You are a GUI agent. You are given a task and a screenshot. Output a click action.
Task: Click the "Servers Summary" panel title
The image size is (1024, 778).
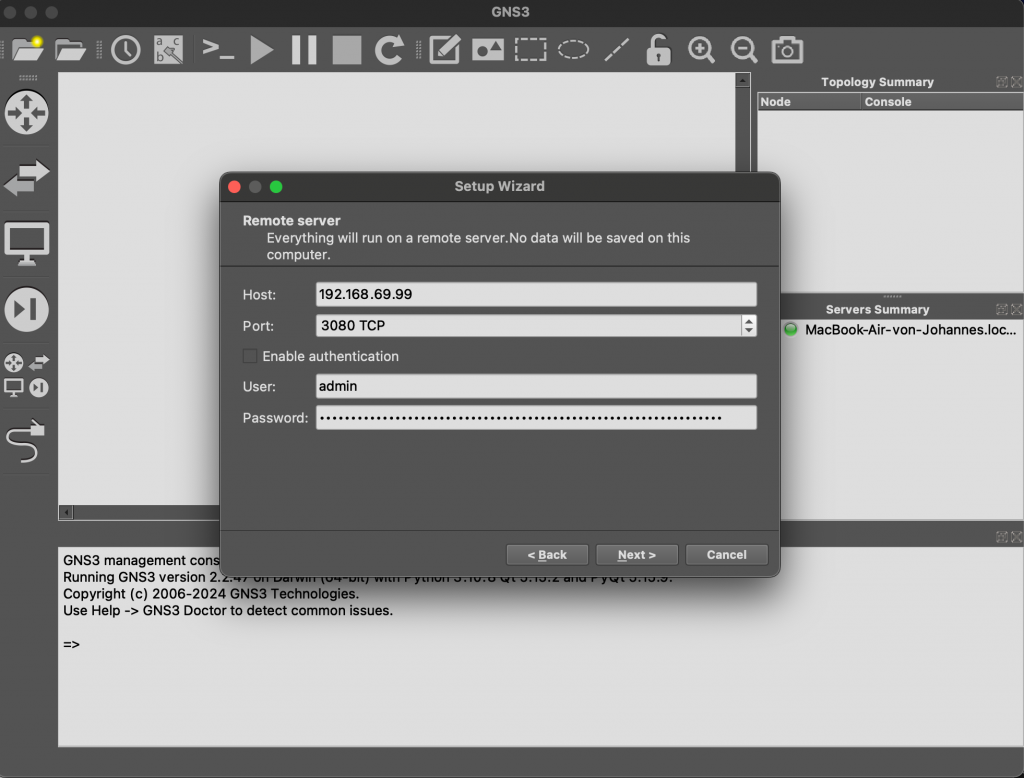tap(877, 309)
